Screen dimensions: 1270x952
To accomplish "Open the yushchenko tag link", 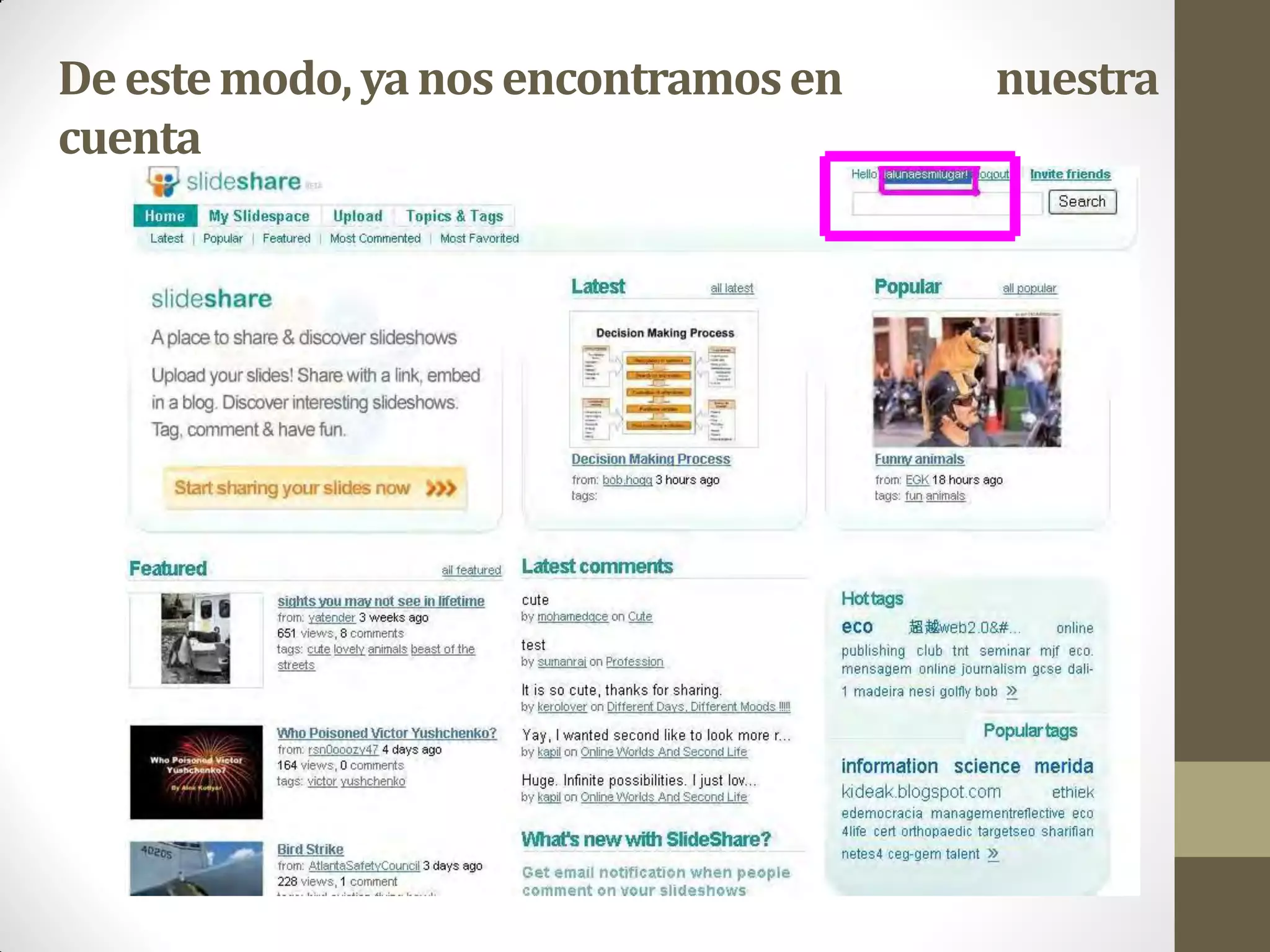I will coord(373,782).
